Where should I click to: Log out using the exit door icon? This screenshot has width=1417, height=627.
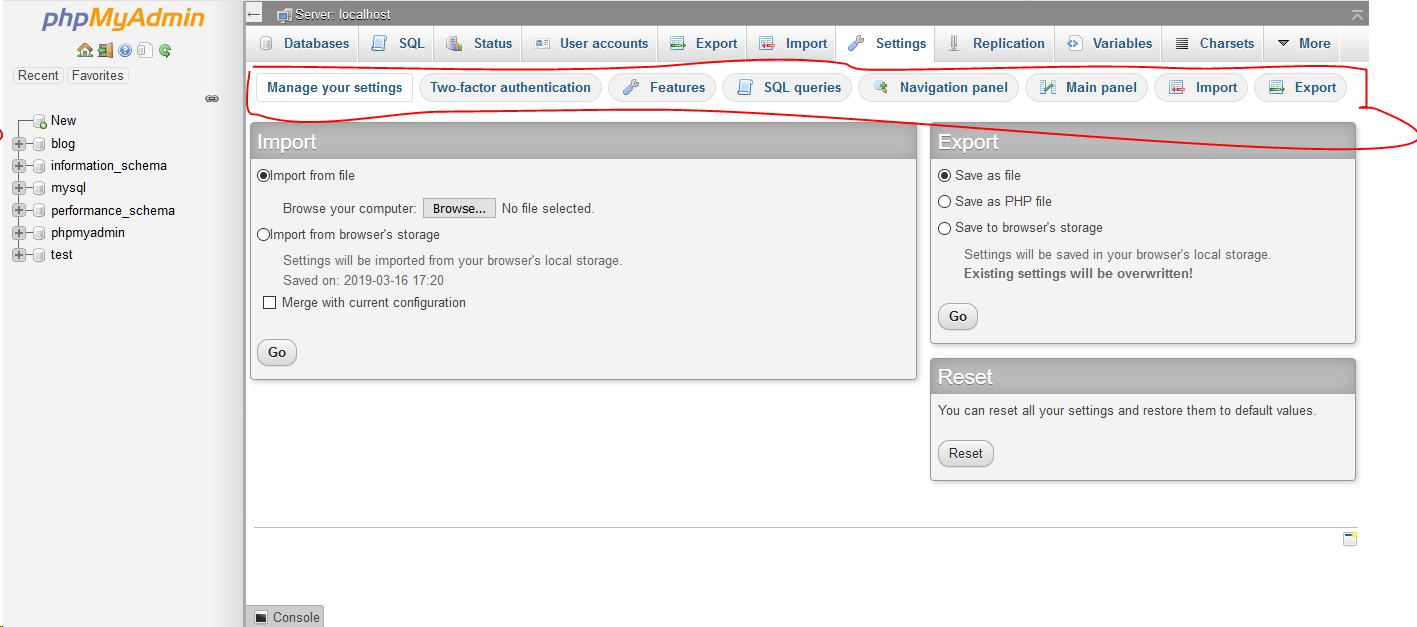(105, 50)
